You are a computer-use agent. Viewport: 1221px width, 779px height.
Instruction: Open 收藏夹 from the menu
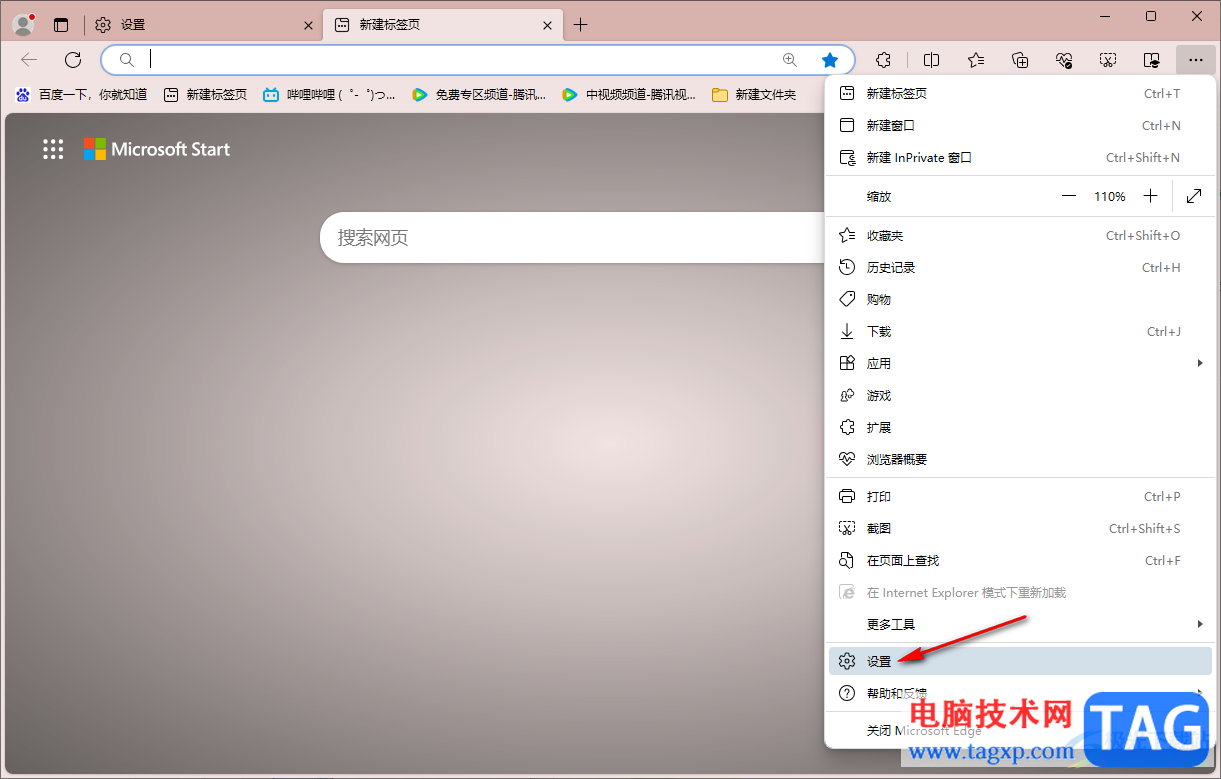[x=1020, y=235]
